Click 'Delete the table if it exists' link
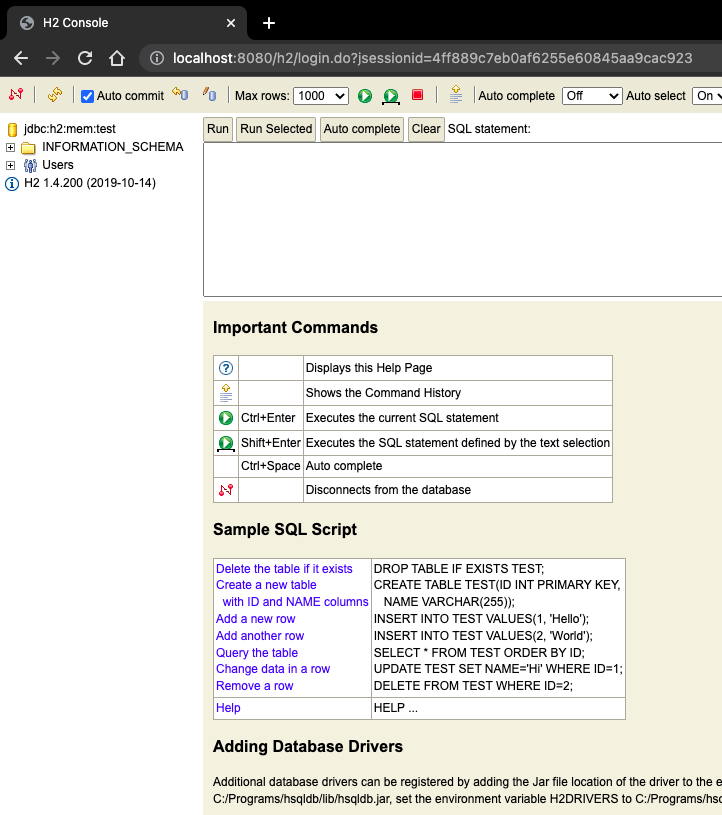The image size is (722, 815). pos(284,569)
